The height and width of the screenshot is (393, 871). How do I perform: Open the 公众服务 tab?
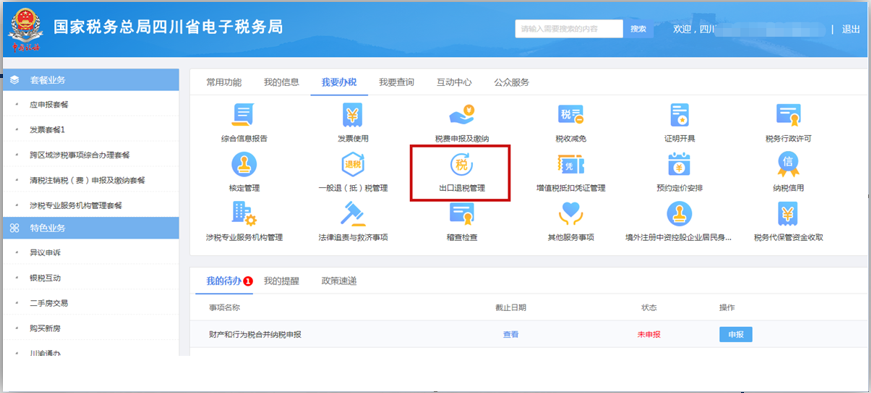(512, 82)
